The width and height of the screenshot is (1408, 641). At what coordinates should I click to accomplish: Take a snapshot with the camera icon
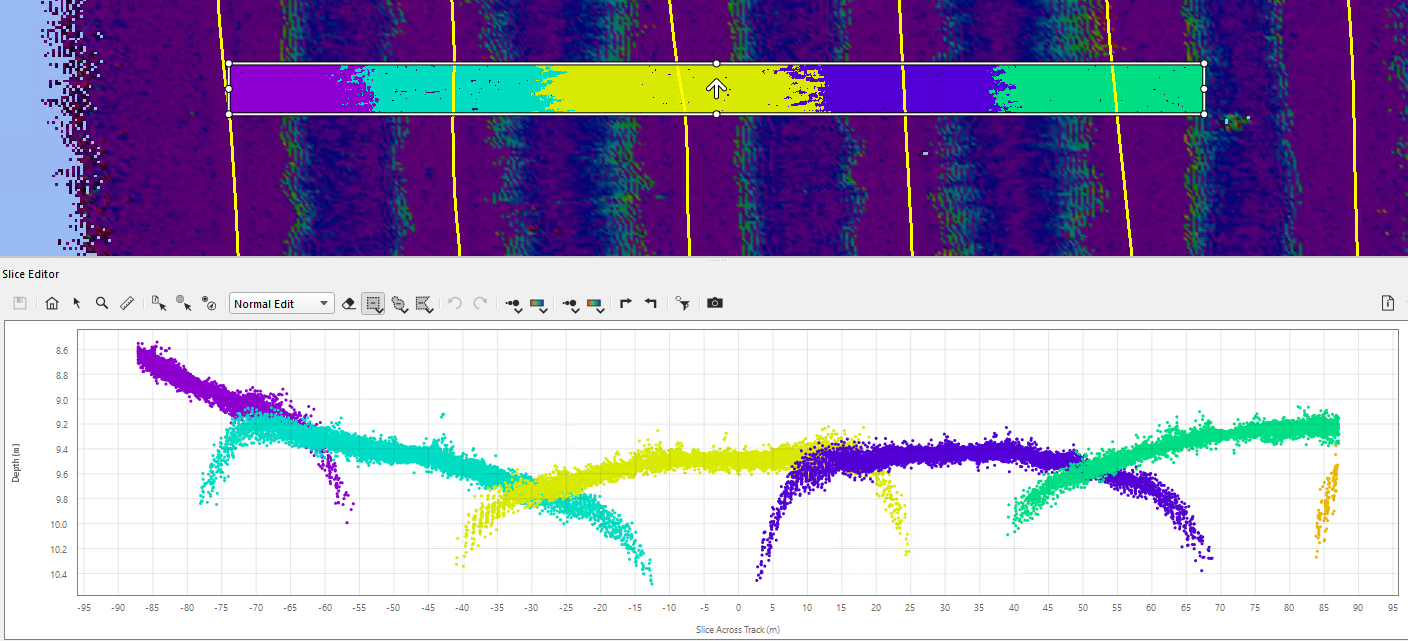pos(714,303)
